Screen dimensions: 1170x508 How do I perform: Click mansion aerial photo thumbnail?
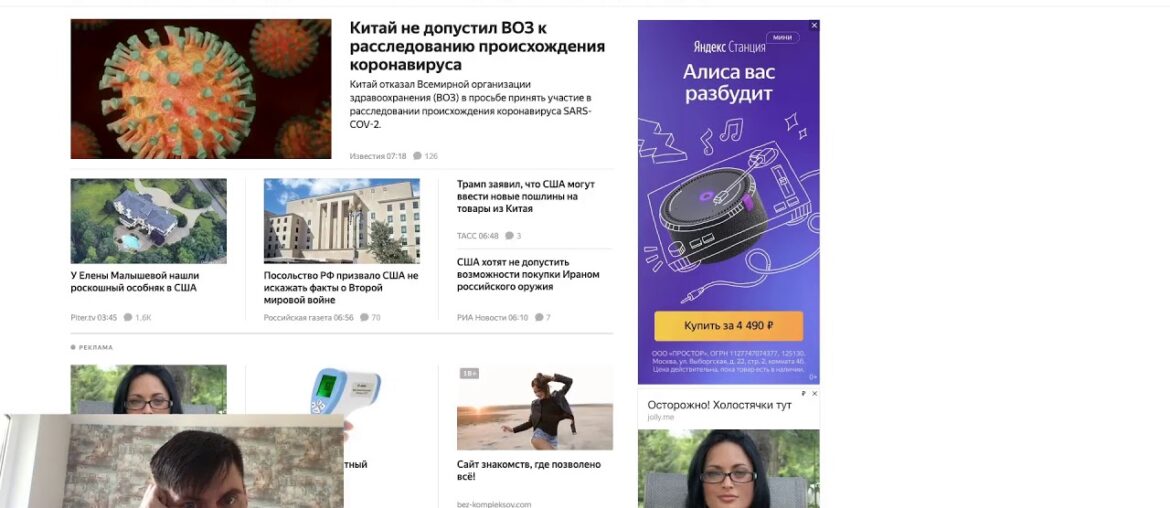[x=148, y=221]
